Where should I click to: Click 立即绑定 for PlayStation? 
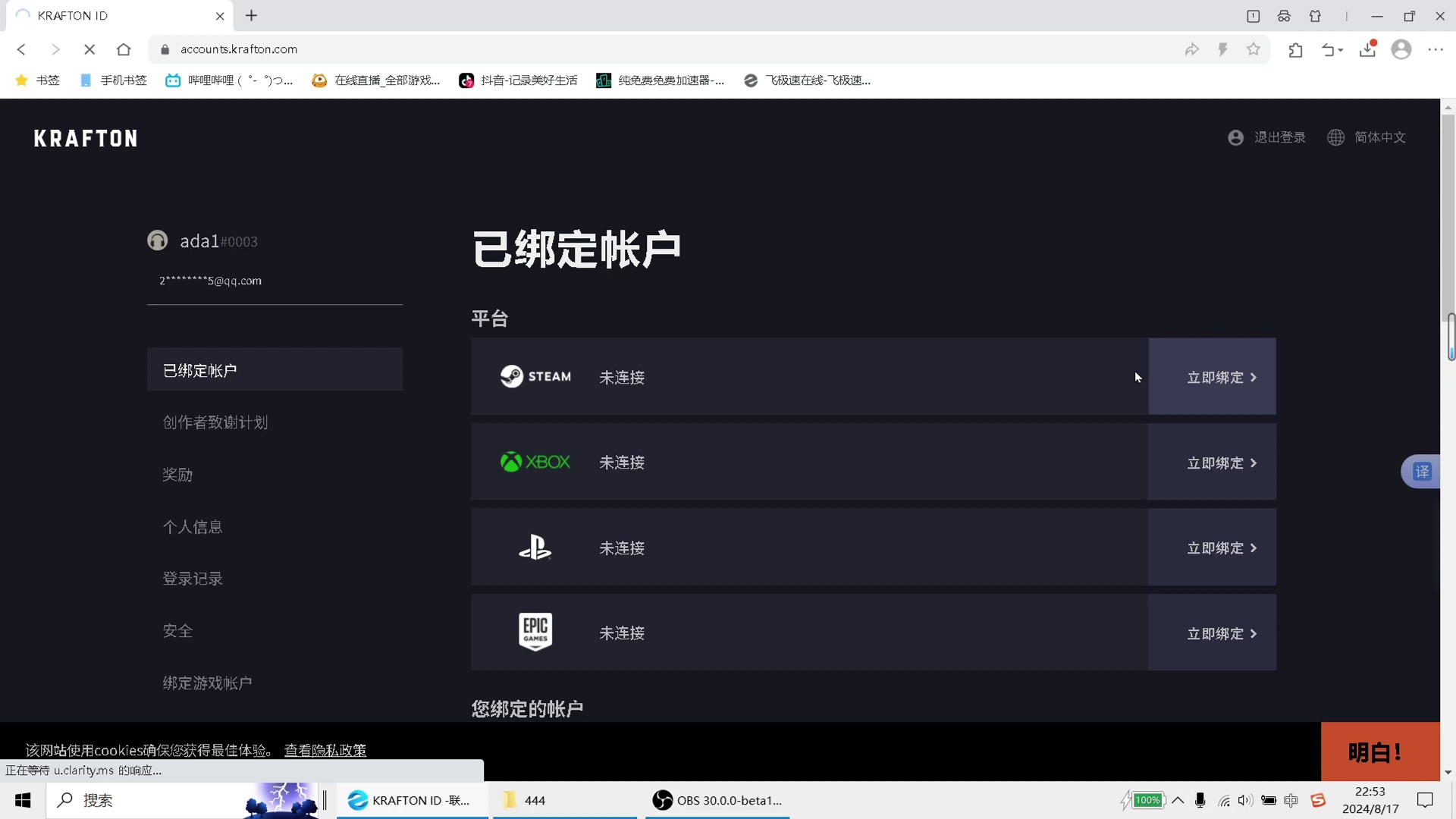tap(1212, 547)
